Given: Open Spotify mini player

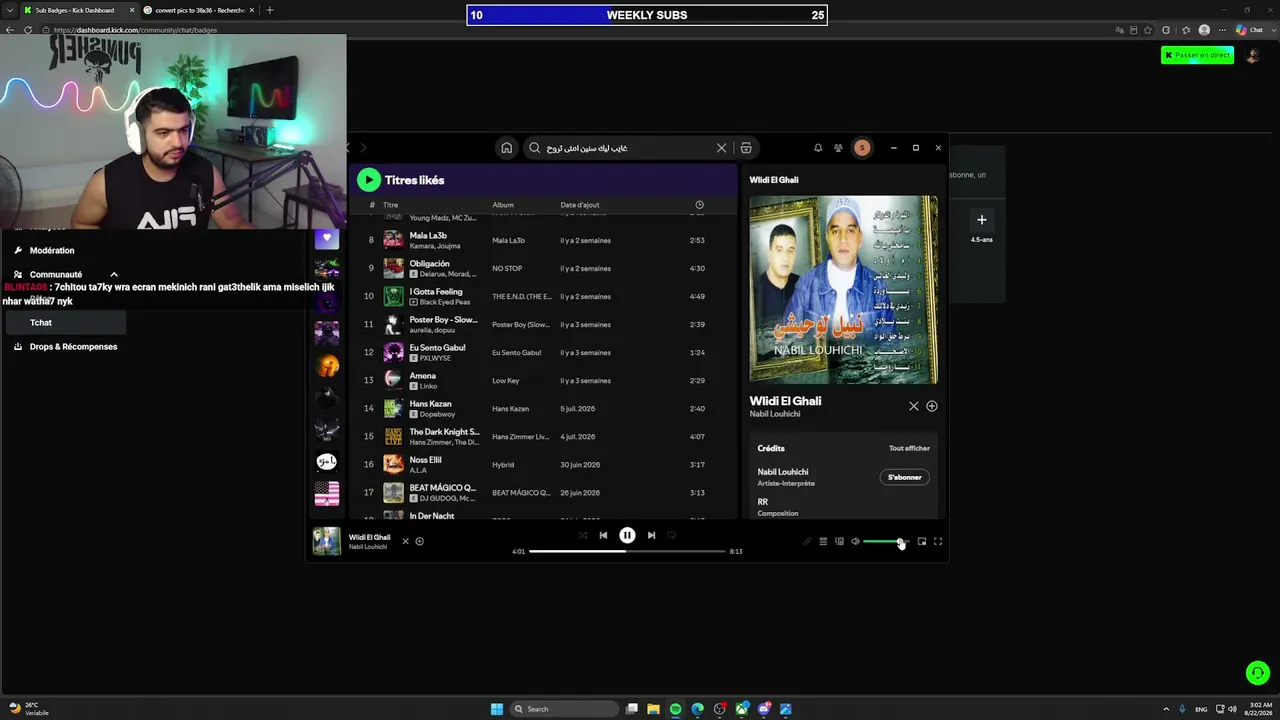Looking at the screenshot, I should pos(922,542).
